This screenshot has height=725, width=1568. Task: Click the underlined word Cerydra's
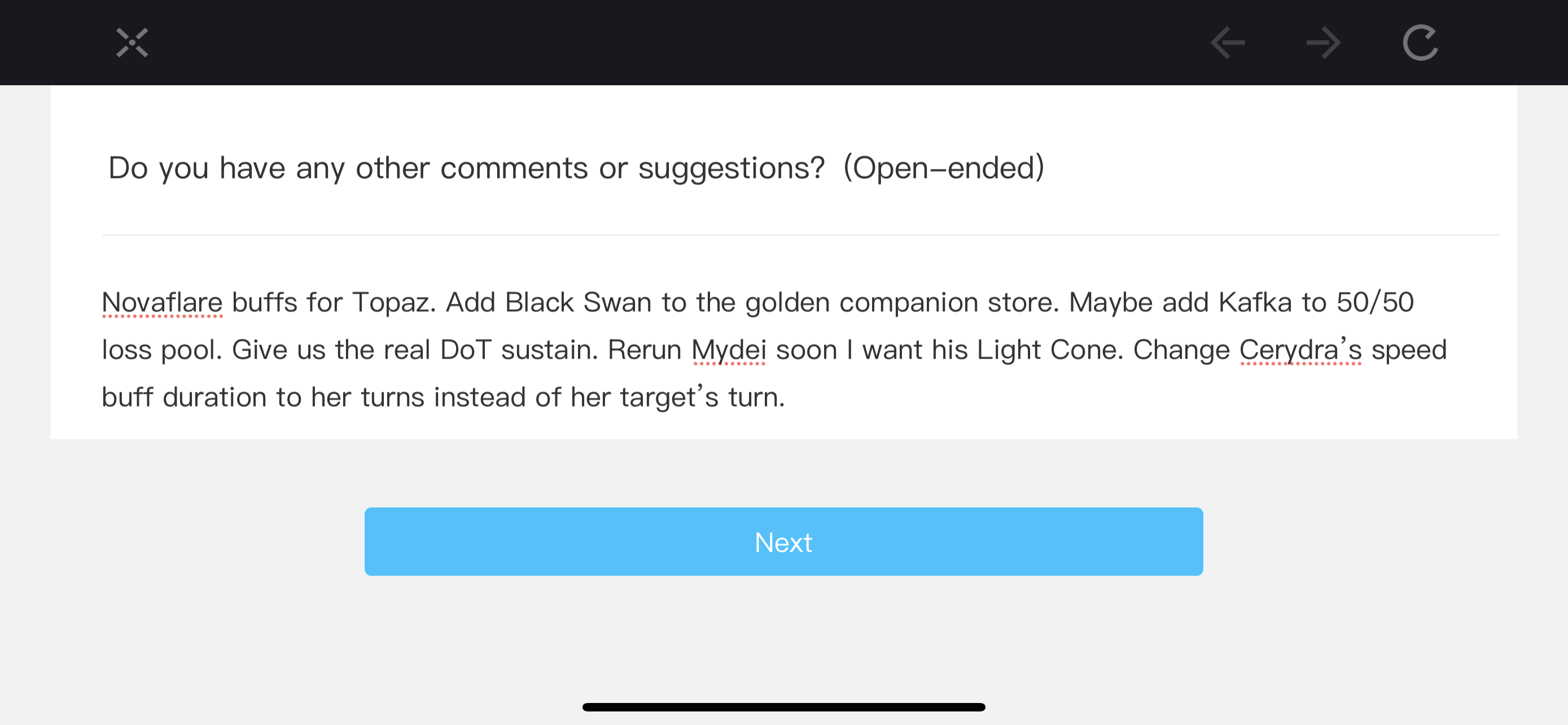click(1300, 350)
